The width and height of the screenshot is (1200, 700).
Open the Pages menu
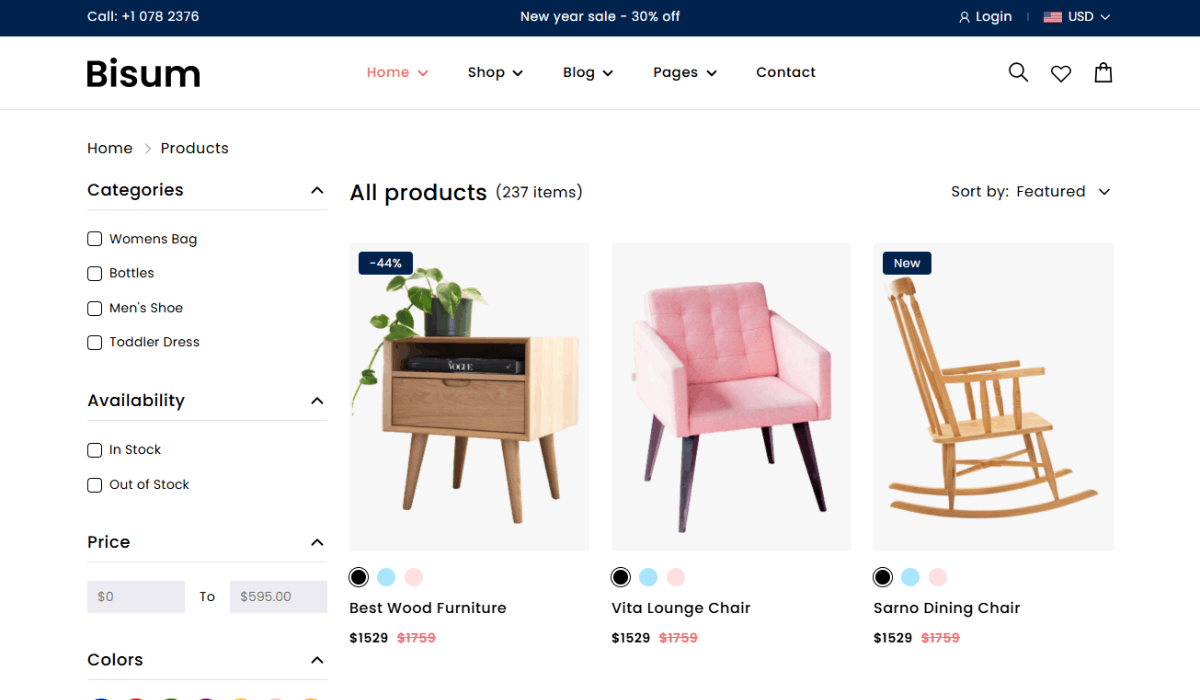click(x=685, y=72)
